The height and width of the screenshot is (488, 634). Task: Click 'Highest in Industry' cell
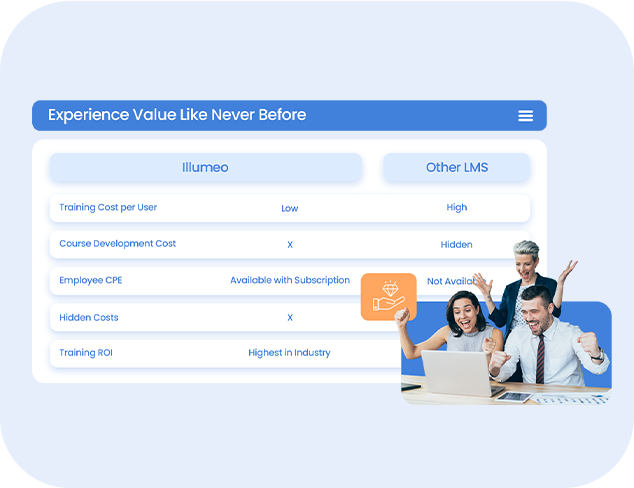(x=289, y=353)
